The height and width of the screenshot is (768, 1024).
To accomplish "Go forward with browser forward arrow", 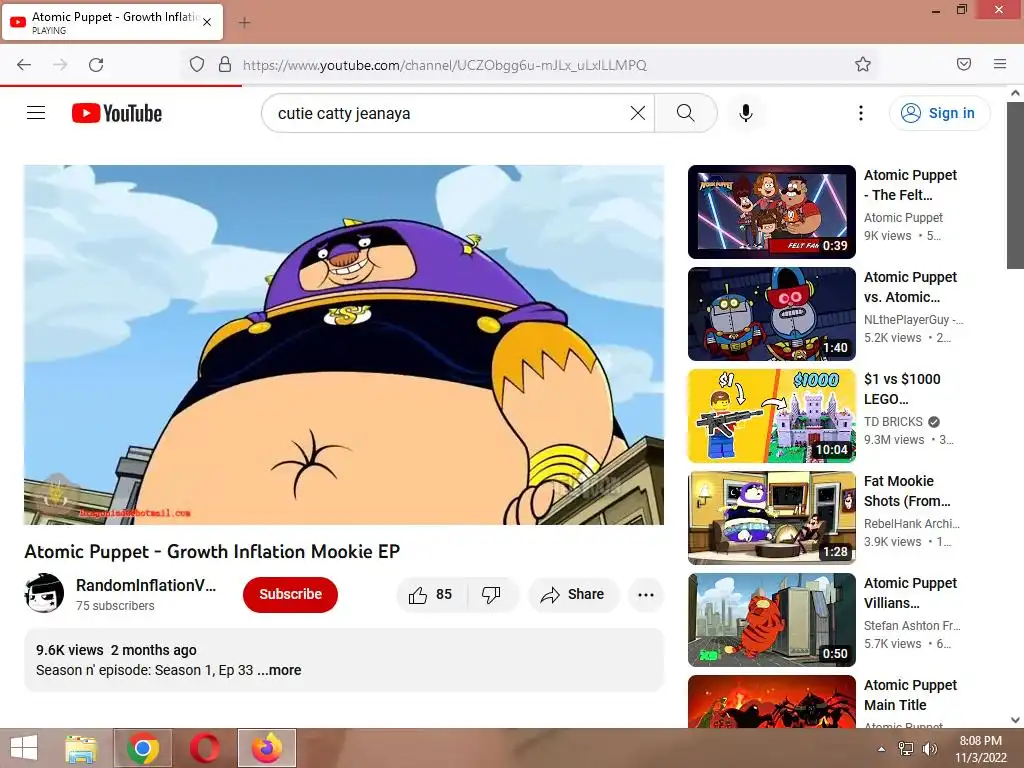I will 60,65.
